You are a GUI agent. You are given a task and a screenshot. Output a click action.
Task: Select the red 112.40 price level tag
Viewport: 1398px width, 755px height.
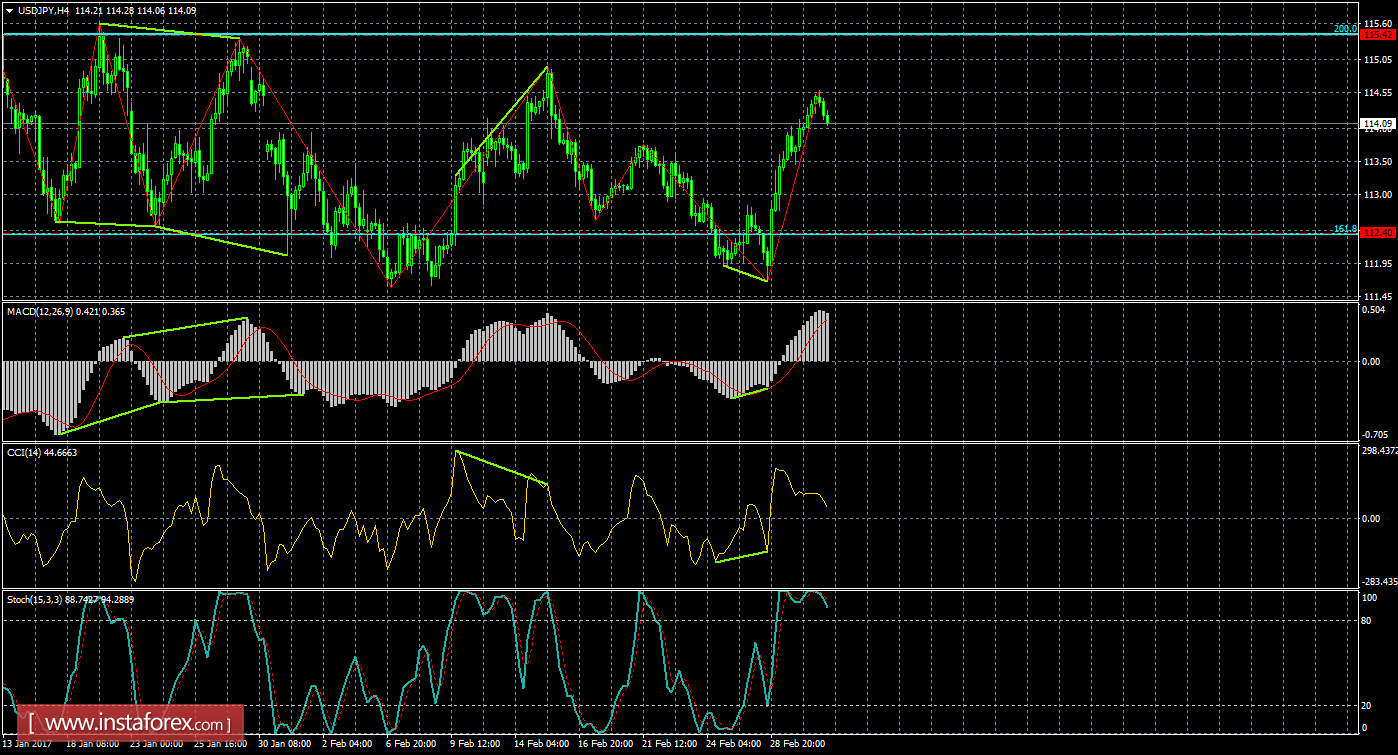coord(1379,233)
